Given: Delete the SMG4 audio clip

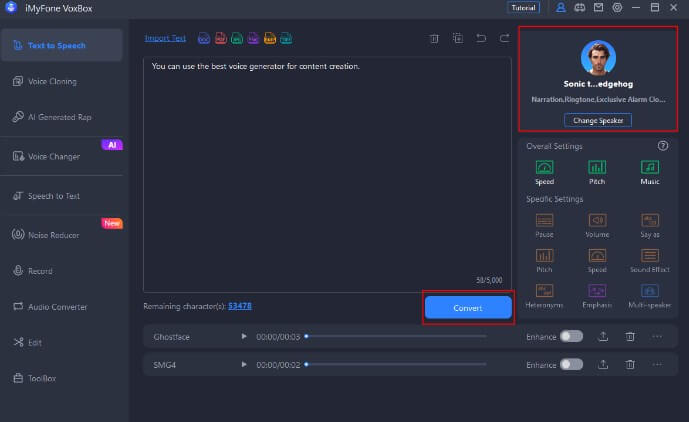Looking at the screenshot, I should (630, 364).
